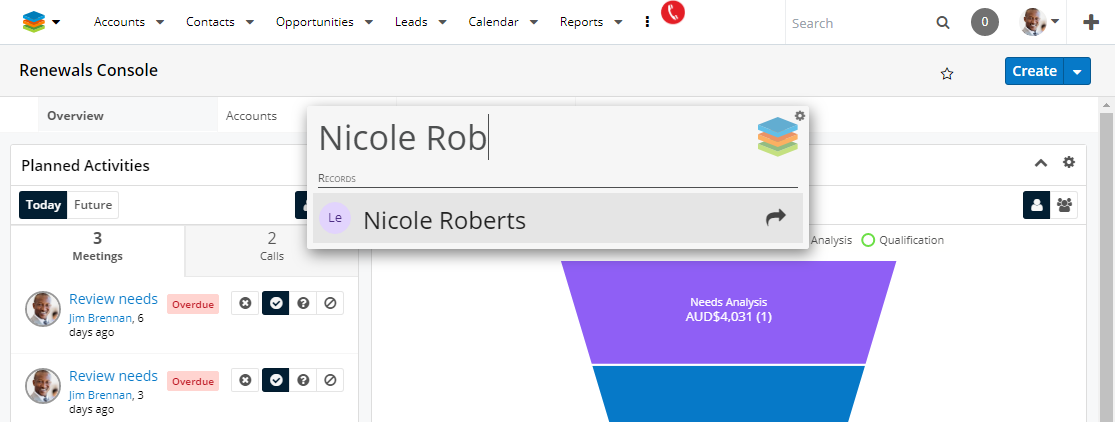
Task: Collapse the pipeline dashlet chevron
Action: [1040, 162]
